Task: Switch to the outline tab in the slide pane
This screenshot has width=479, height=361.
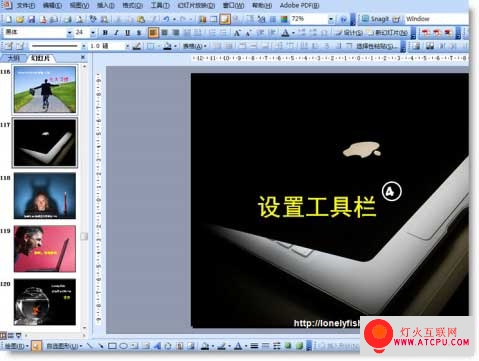Action: pyautogui.click(x=13, y=58)
